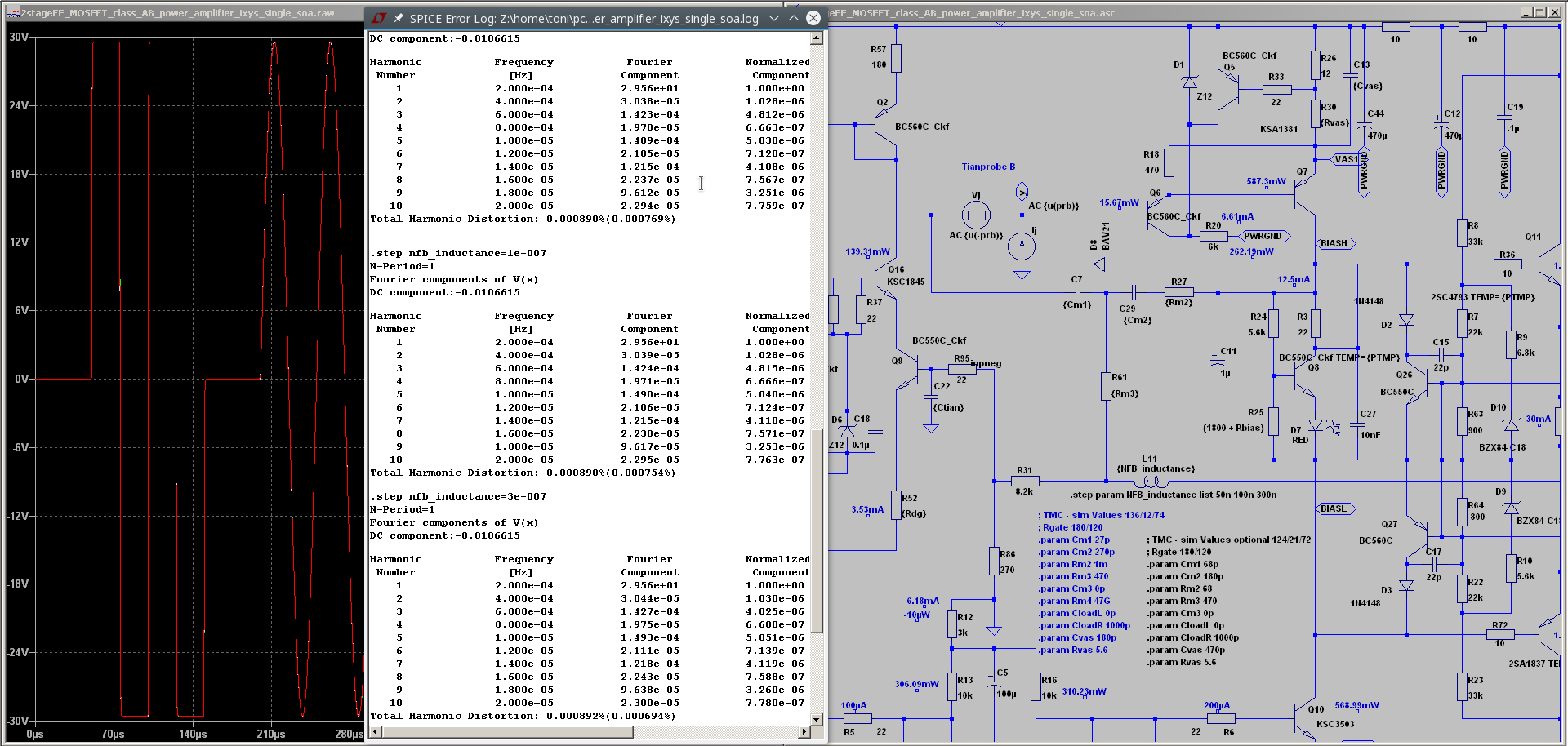Click '.step nfb_inductance=3e-007' in error log
The height and width of the screenshot is (746, 1568).
click(x=458, y=496)
